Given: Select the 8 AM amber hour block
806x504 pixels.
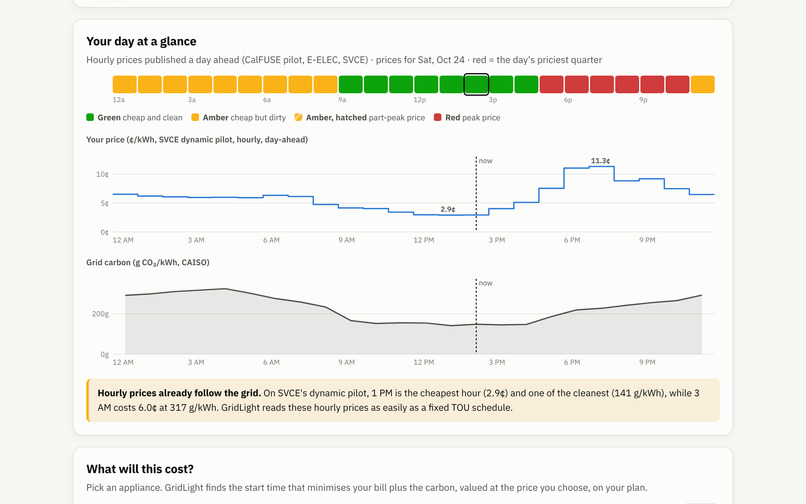Looking at the screenshot, I should click(x=325, y=84).
